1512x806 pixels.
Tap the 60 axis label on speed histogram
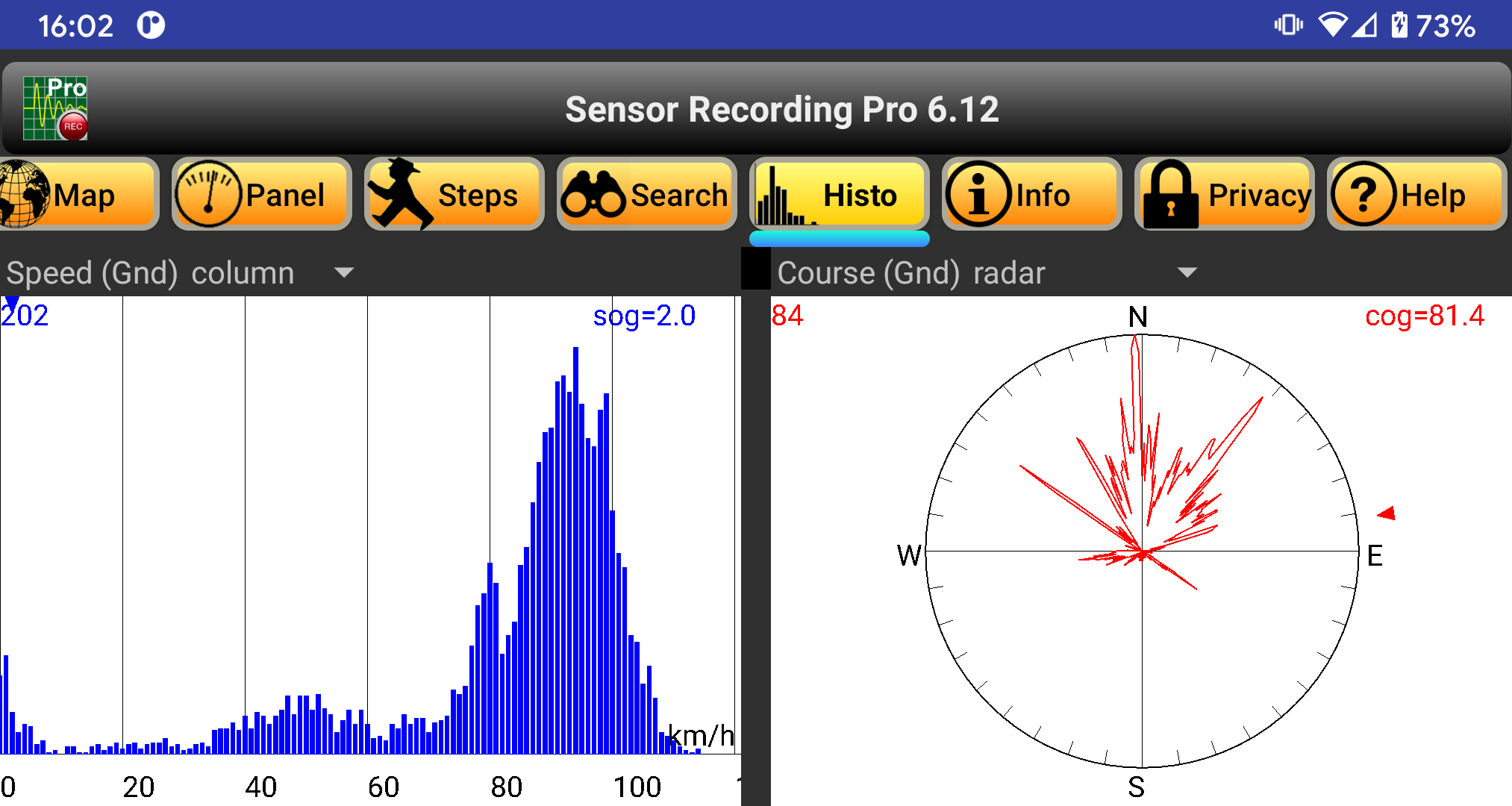[x=384, y=787]
